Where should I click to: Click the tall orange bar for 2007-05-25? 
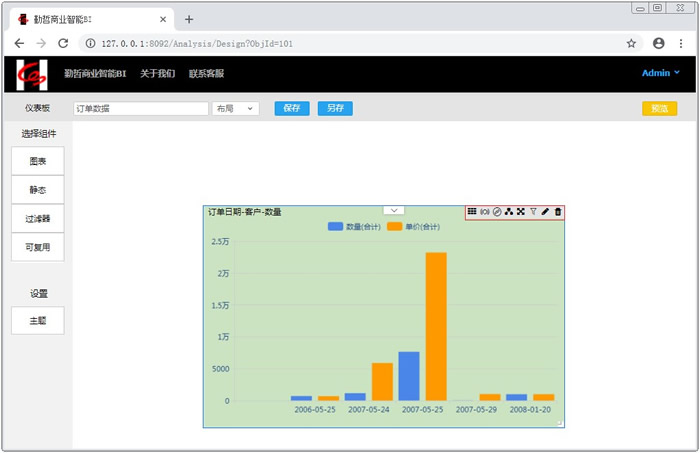[x=436, y=326]
